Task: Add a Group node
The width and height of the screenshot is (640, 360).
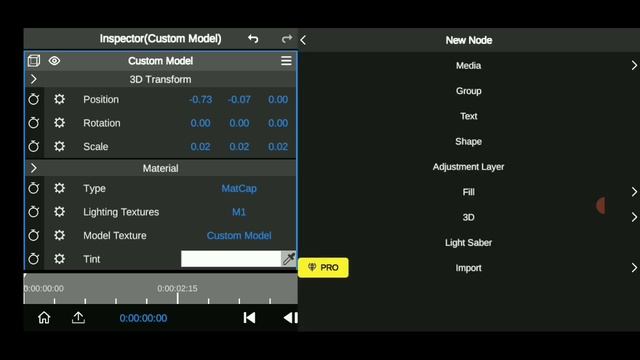Action: pos(469,91)
